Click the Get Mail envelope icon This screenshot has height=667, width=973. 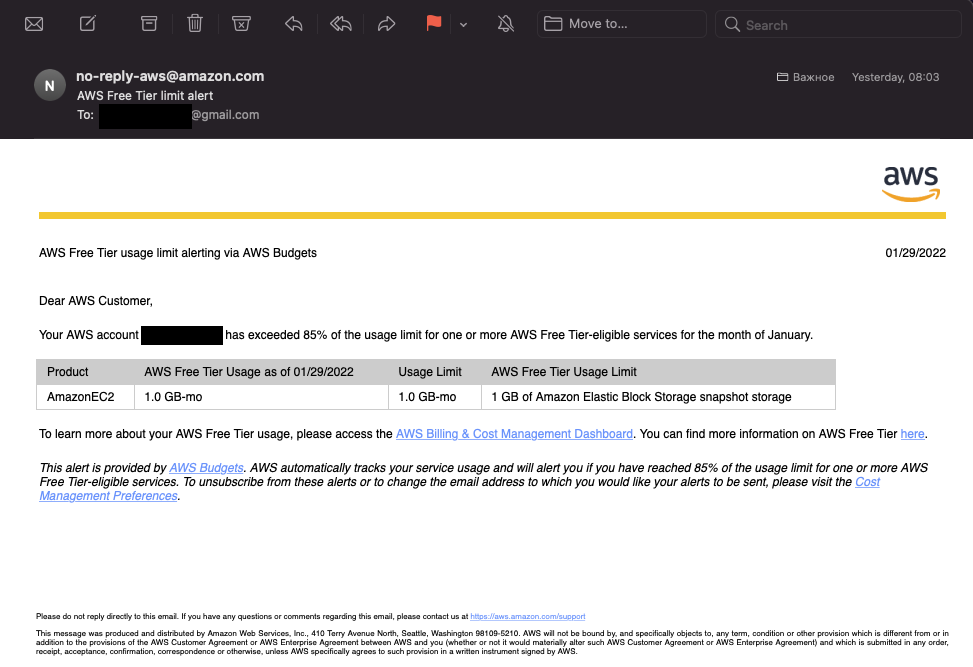point(34,24)
